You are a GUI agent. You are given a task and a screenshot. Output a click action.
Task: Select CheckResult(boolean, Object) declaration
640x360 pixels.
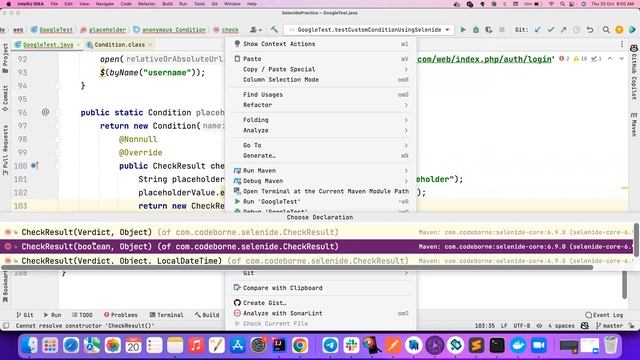(317, 247)
